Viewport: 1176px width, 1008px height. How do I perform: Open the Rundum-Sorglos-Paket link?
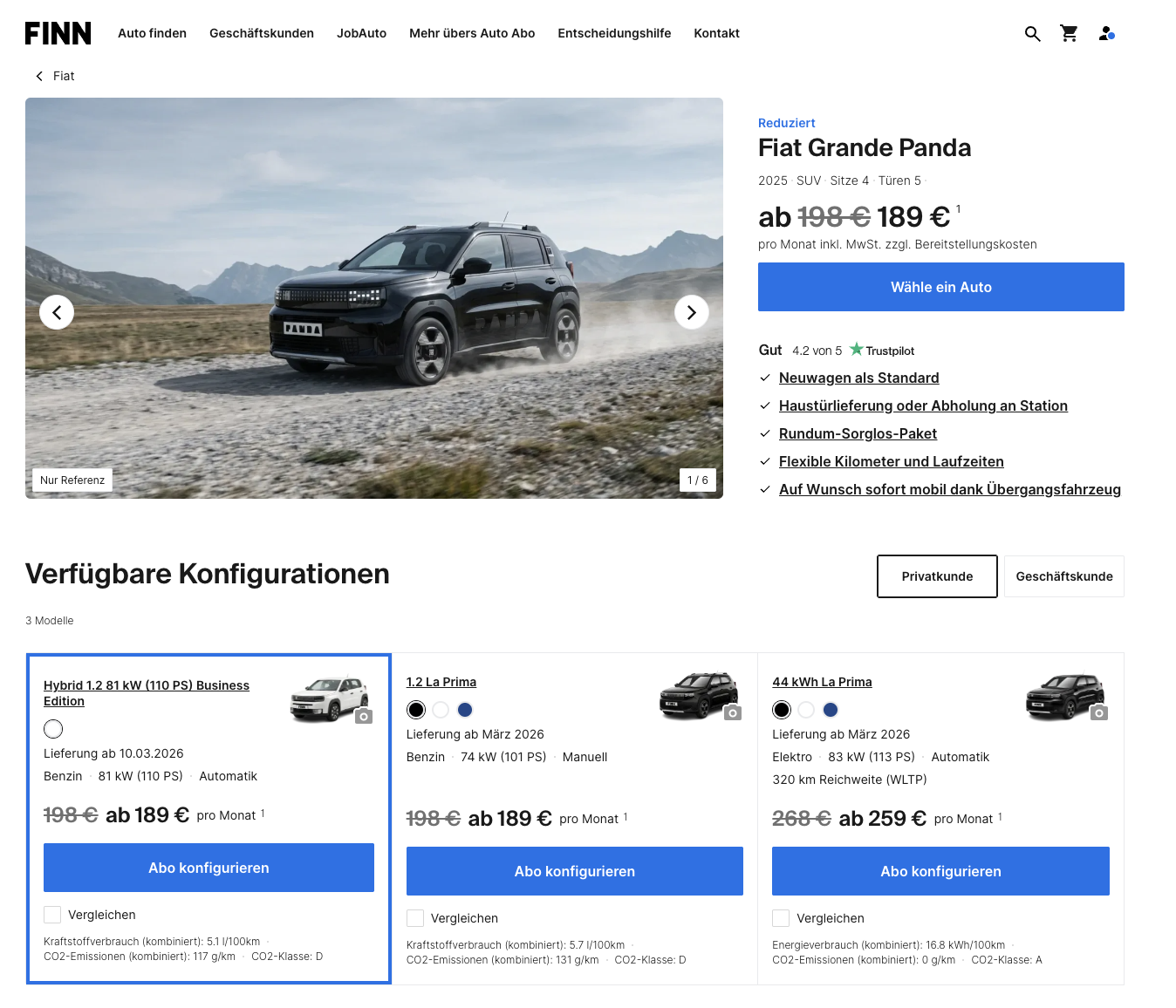point(858,433)
